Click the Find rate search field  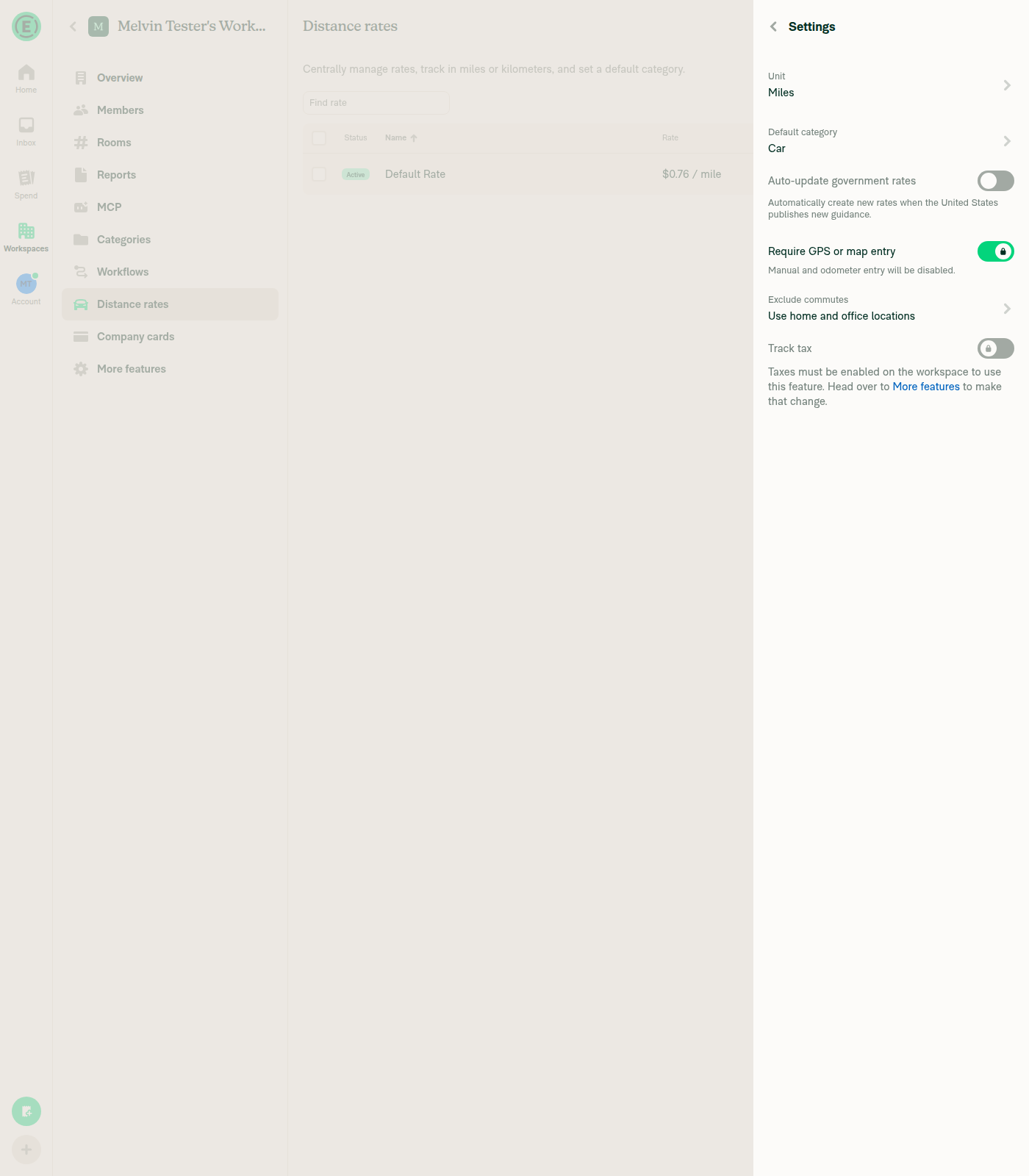coord(376,103)
